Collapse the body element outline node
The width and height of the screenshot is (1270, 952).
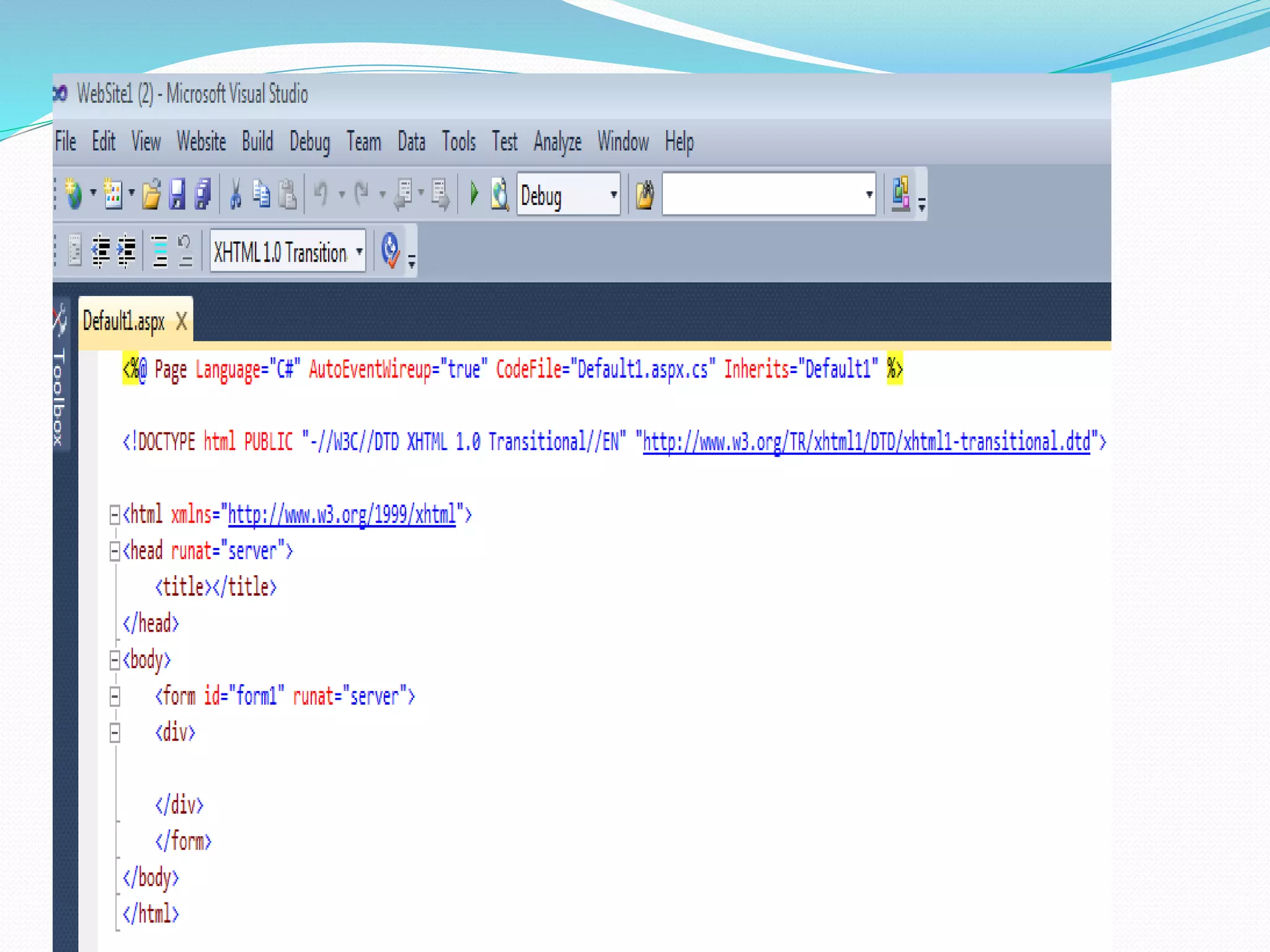pos(115,660)
